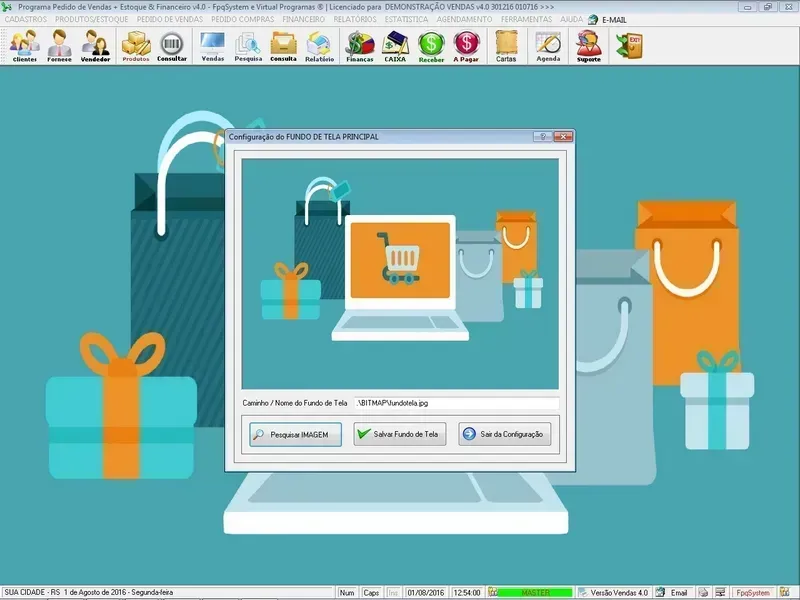800x600 pixels.
Task: Click Sair da Configuração button
Action: [x=504, y=434]
